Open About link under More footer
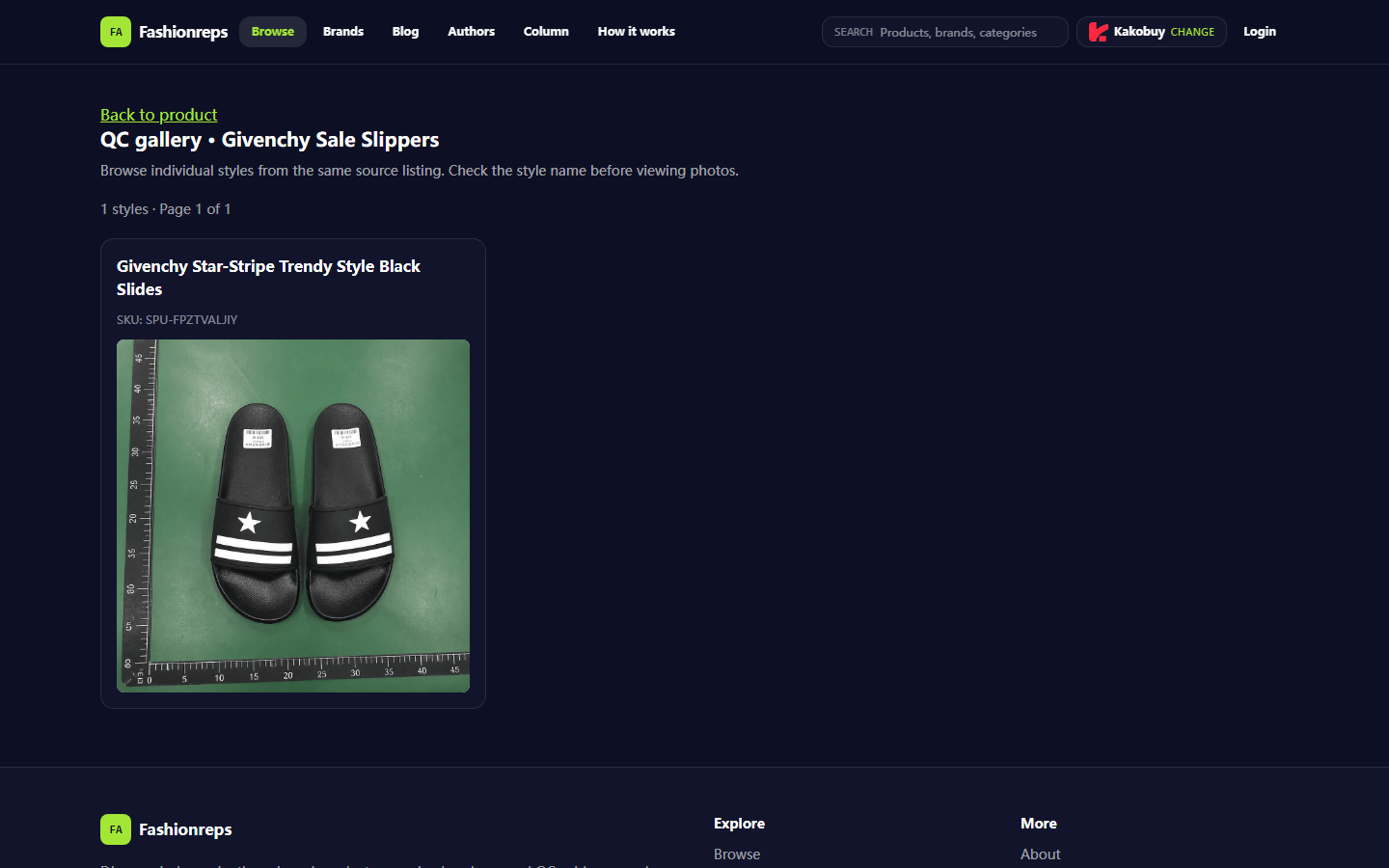 point(1041,854)
